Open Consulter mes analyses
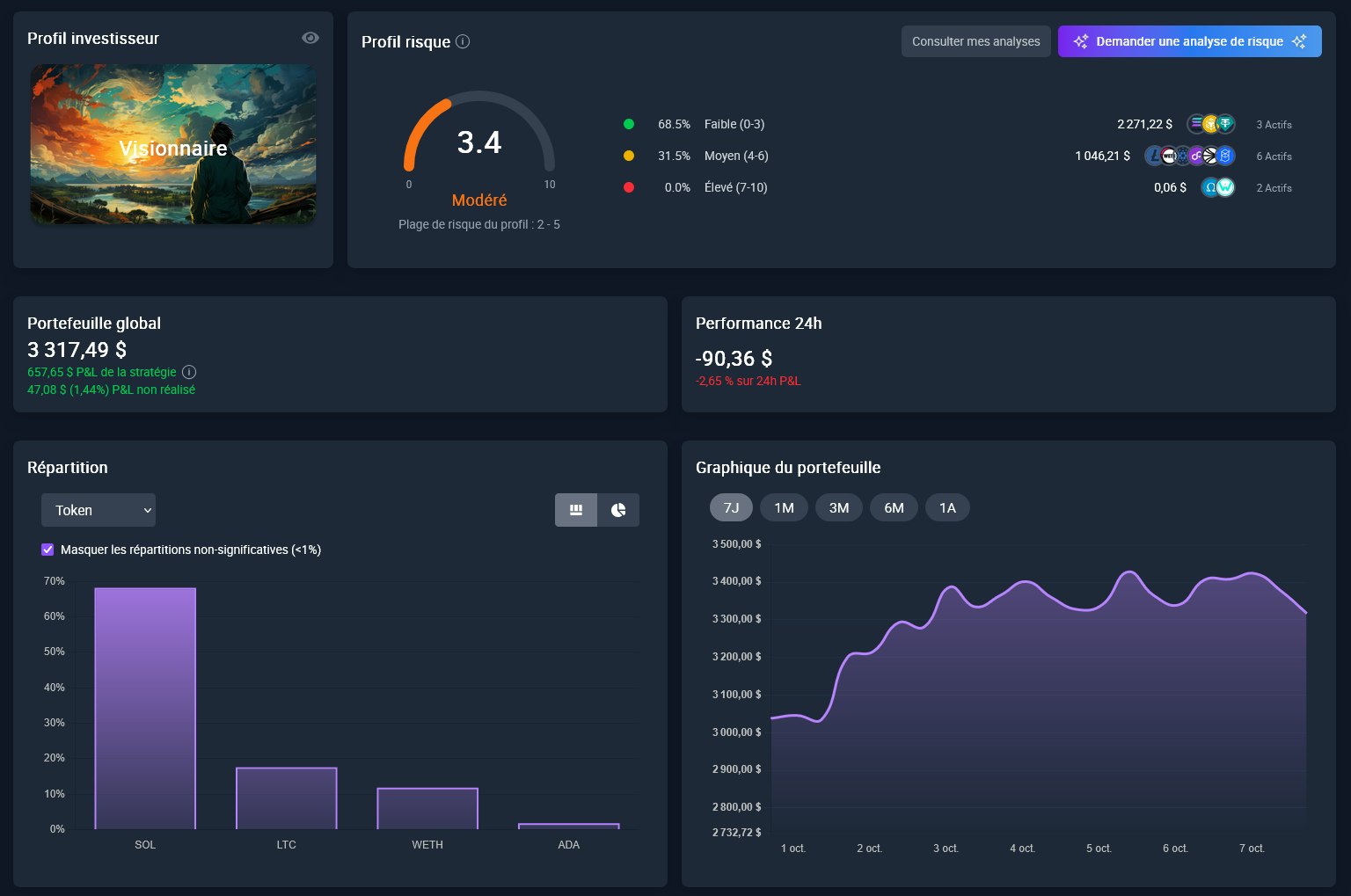Screen dimensions: 1351x896 tap(975, 41)
